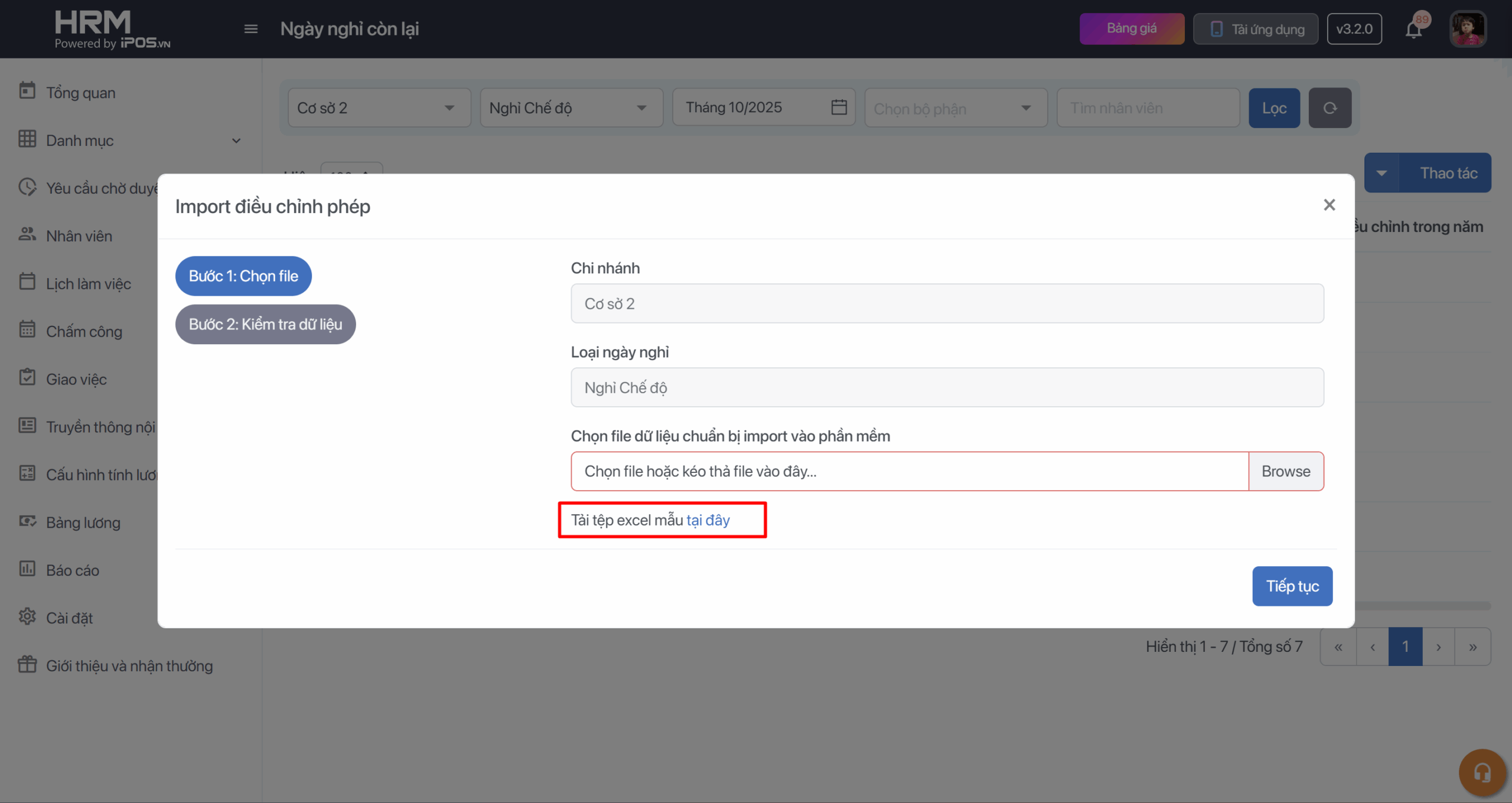Expand the Danh mục sidebar menu

[130, 141]
